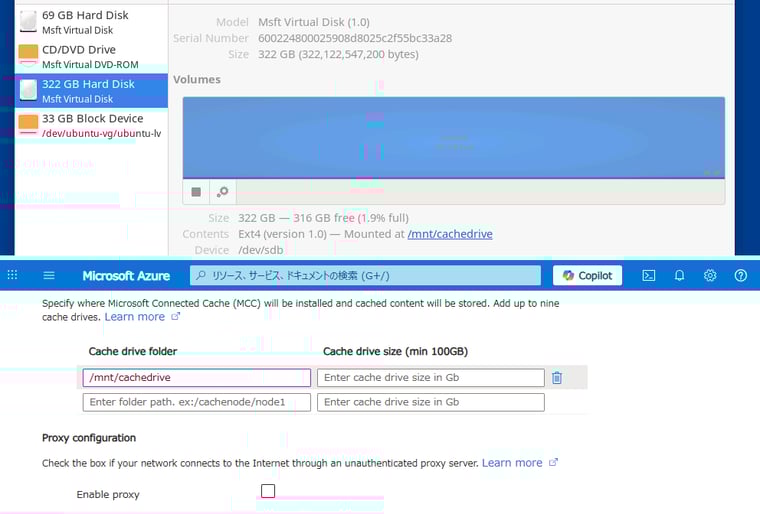Open Learn more link about cache drives
This screenshot has width=760, height=514.
(142, 317)
